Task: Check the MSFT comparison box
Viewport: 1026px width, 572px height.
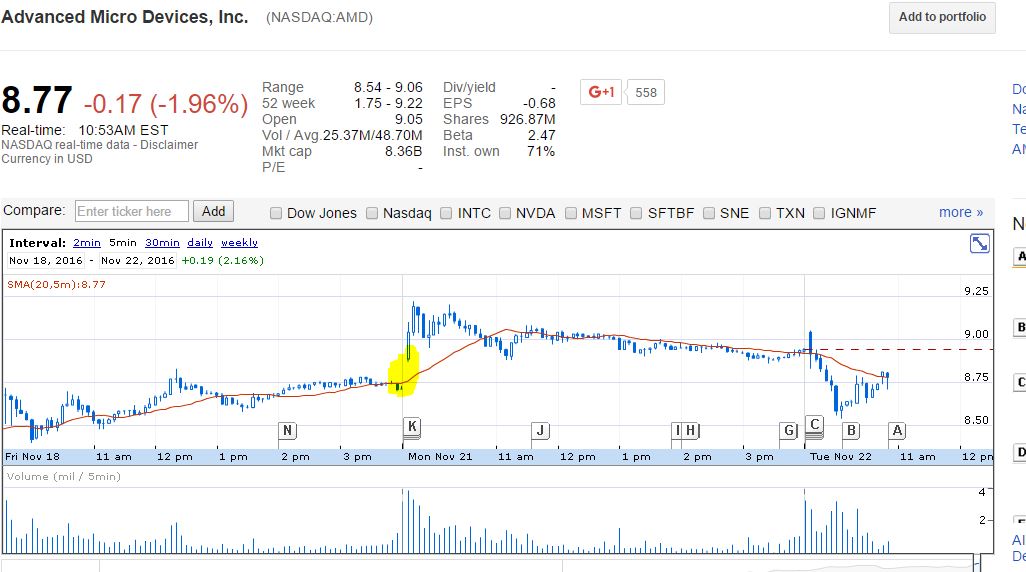Action: coord(571,213)
